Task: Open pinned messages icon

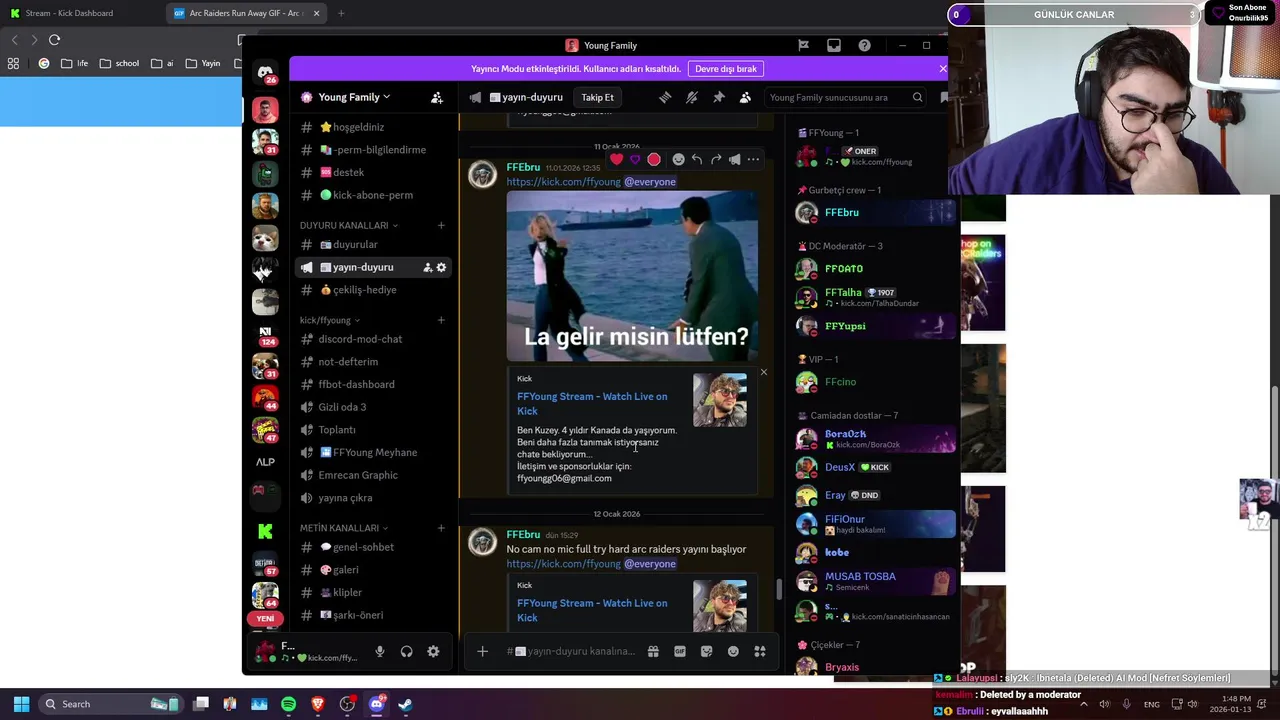Action: tap(718, 97)
